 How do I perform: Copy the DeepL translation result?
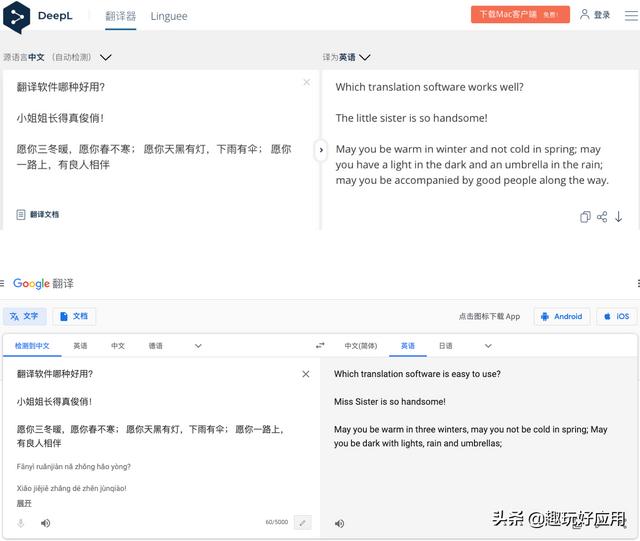(x=585, y=217)
